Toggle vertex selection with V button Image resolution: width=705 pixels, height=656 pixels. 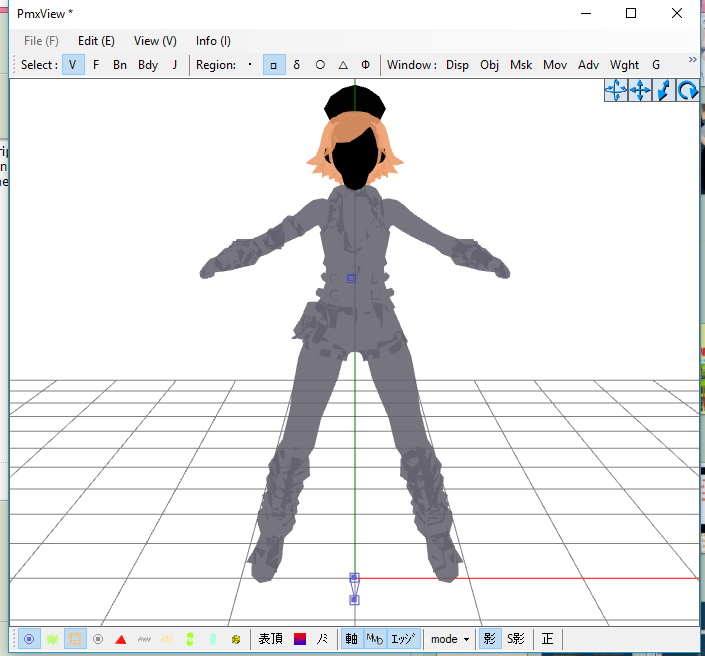[72, 65]
